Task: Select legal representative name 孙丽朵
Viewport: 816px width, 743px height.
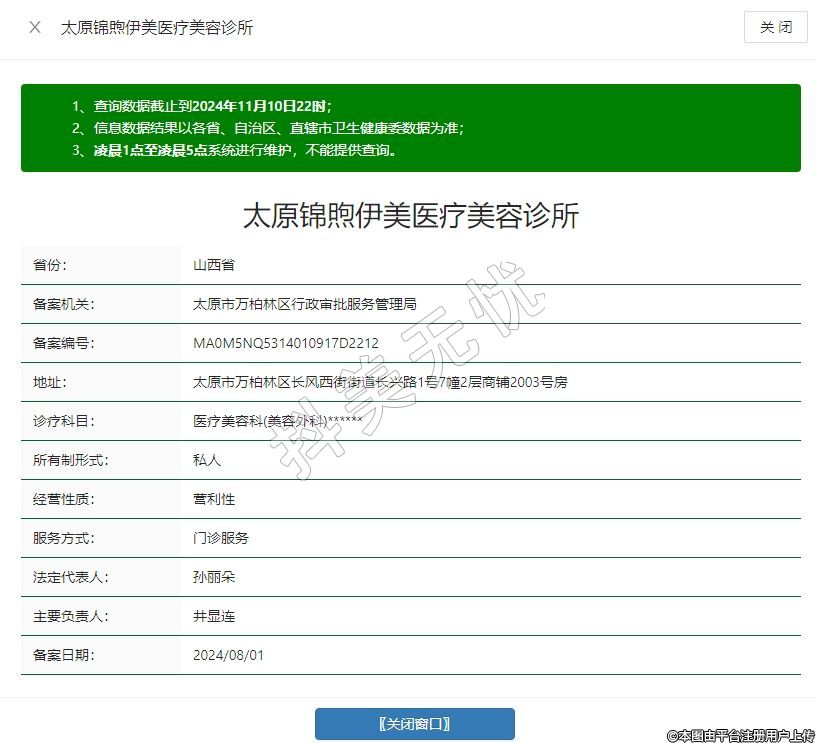Action: click(214, 577)
